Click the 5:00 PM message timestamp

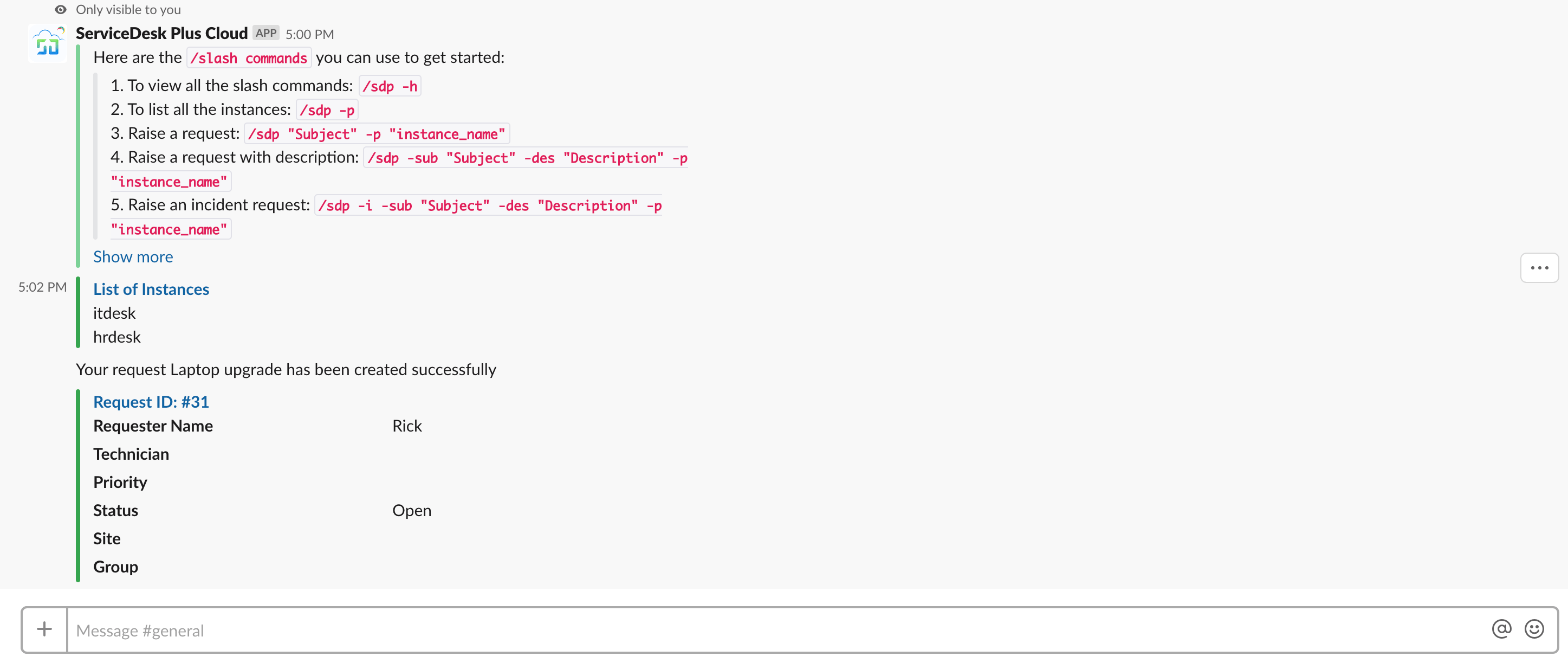pos(310,34)
